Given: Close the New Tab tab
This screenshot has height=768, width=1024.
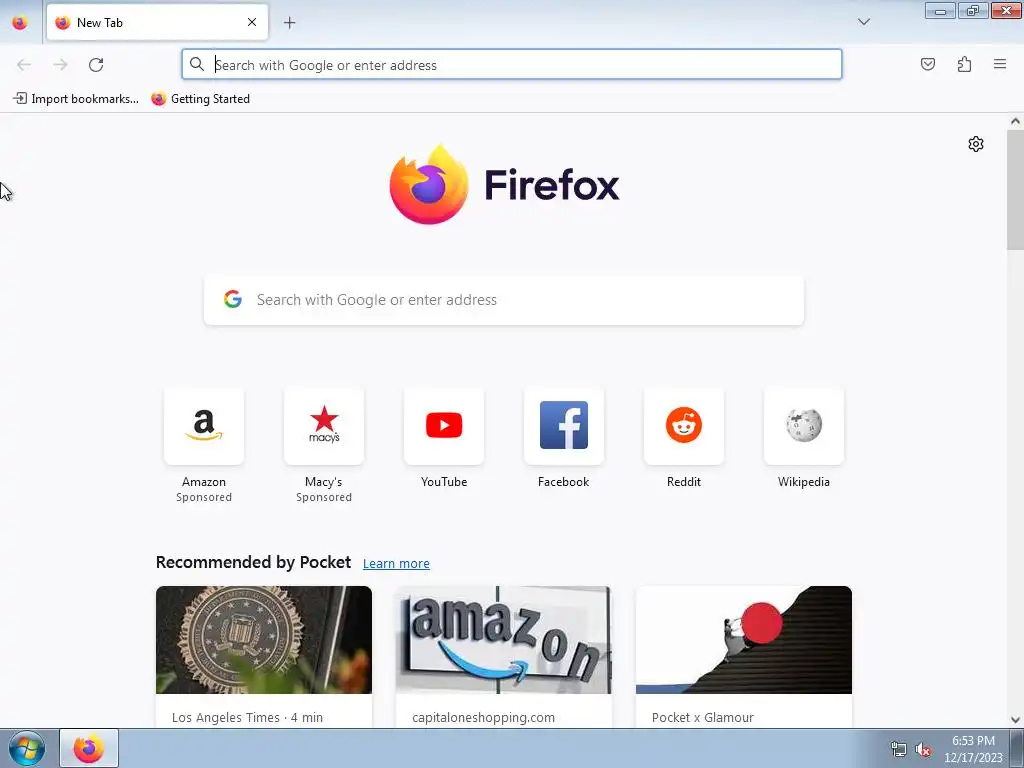Looking at the screenshot, I should click(252, 22).
